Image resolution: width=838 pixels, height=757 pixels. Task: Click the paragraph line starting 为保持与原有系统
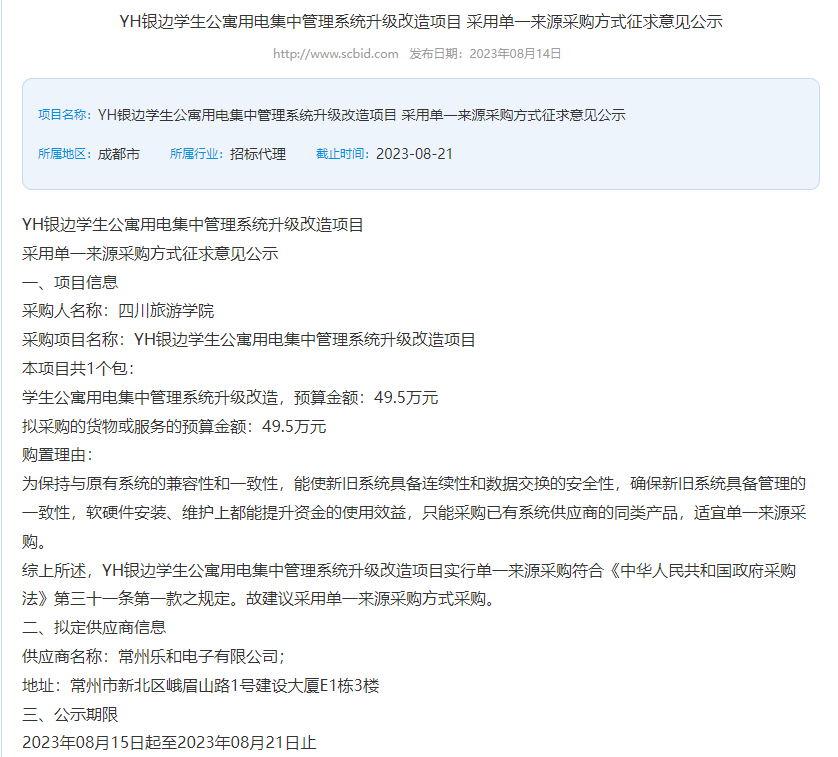[414, 484]
